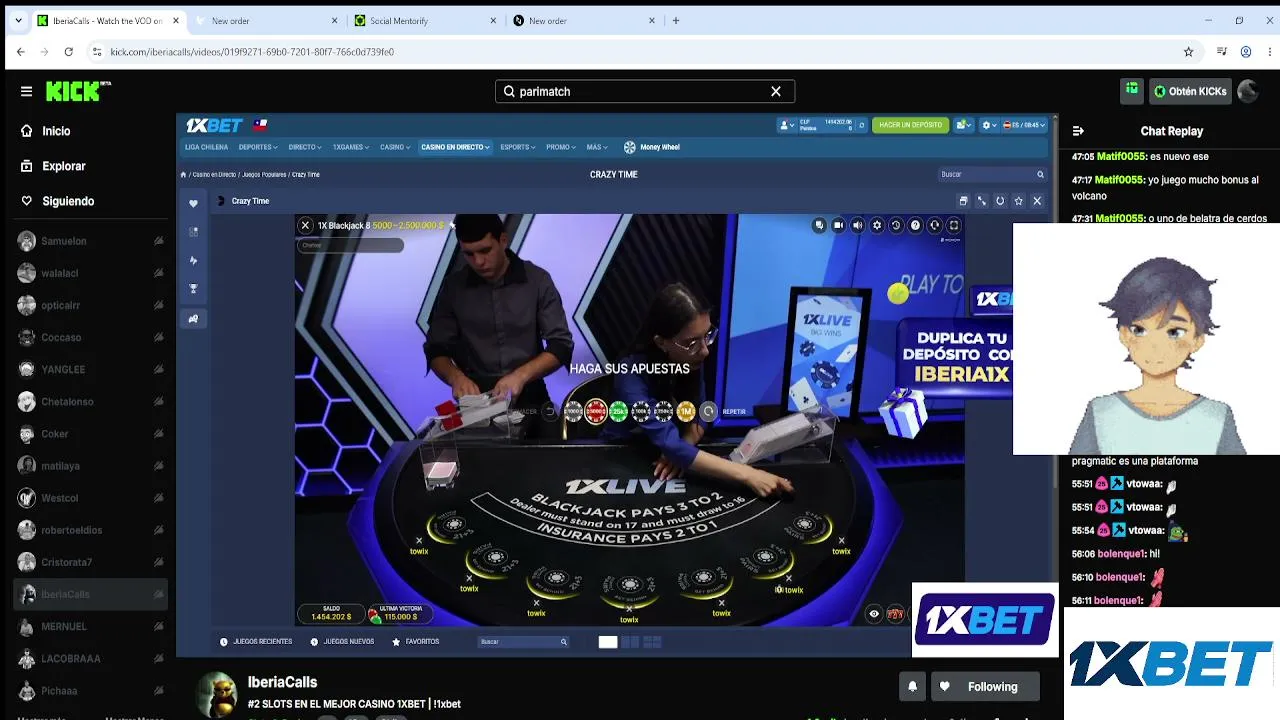Select four-game grid layout view
Viewport: 1280px width, 720px height.
click(x=652, y=642)
